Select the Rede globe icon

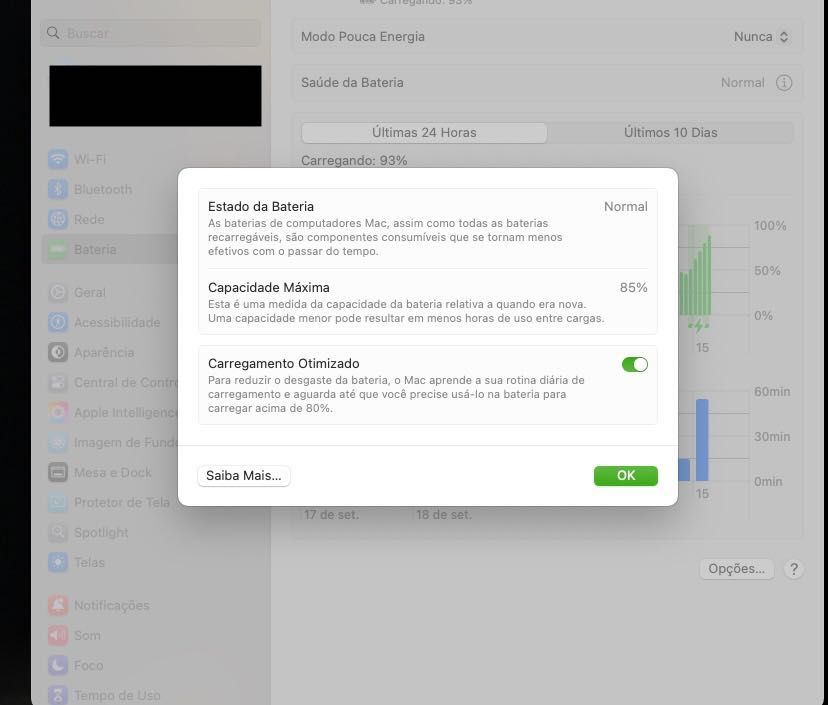tap(58, 219)
